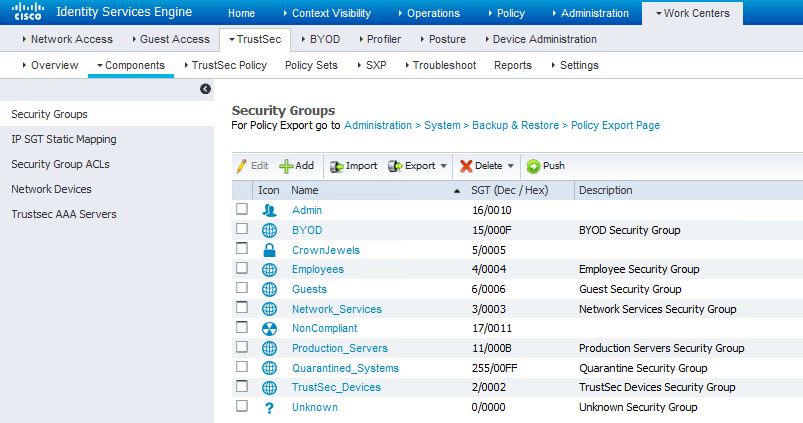Click the CrownJewels lock icon
The height and width of the screenshot is (423, 803).
pyautogui.click(x=269, y=250)
